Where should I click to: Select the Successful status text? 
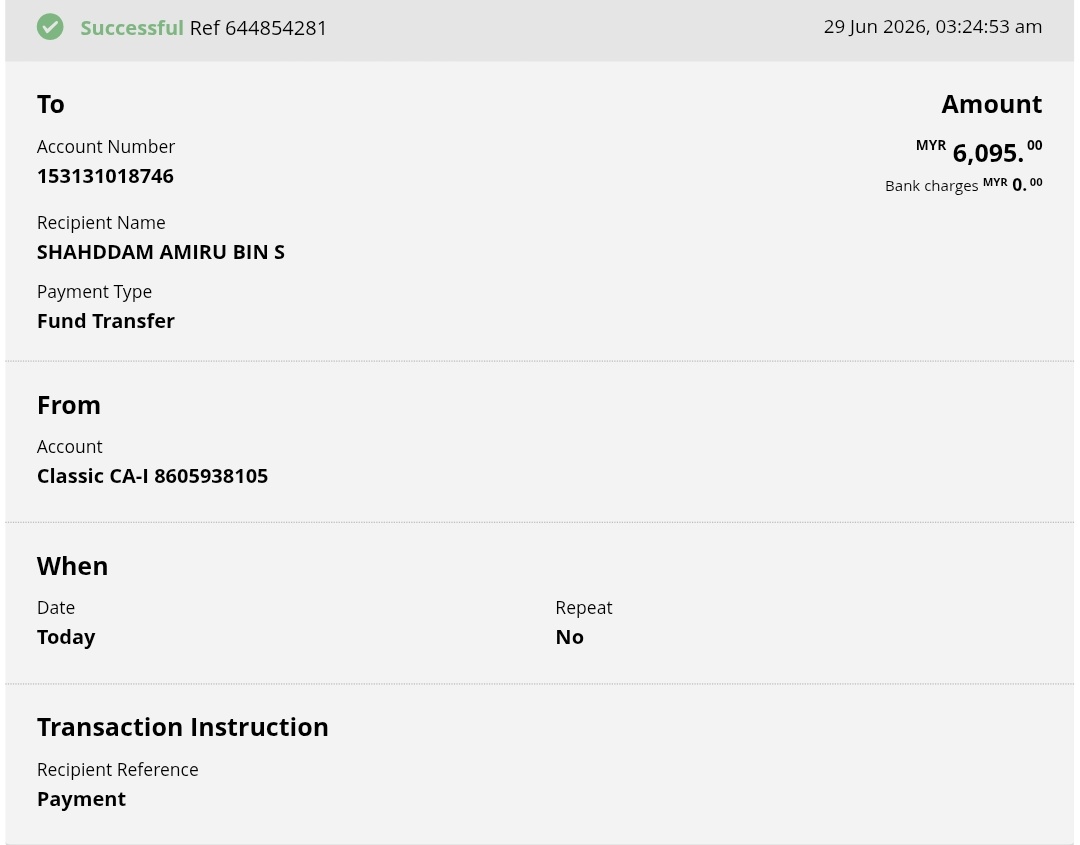[x=132, y=28]
